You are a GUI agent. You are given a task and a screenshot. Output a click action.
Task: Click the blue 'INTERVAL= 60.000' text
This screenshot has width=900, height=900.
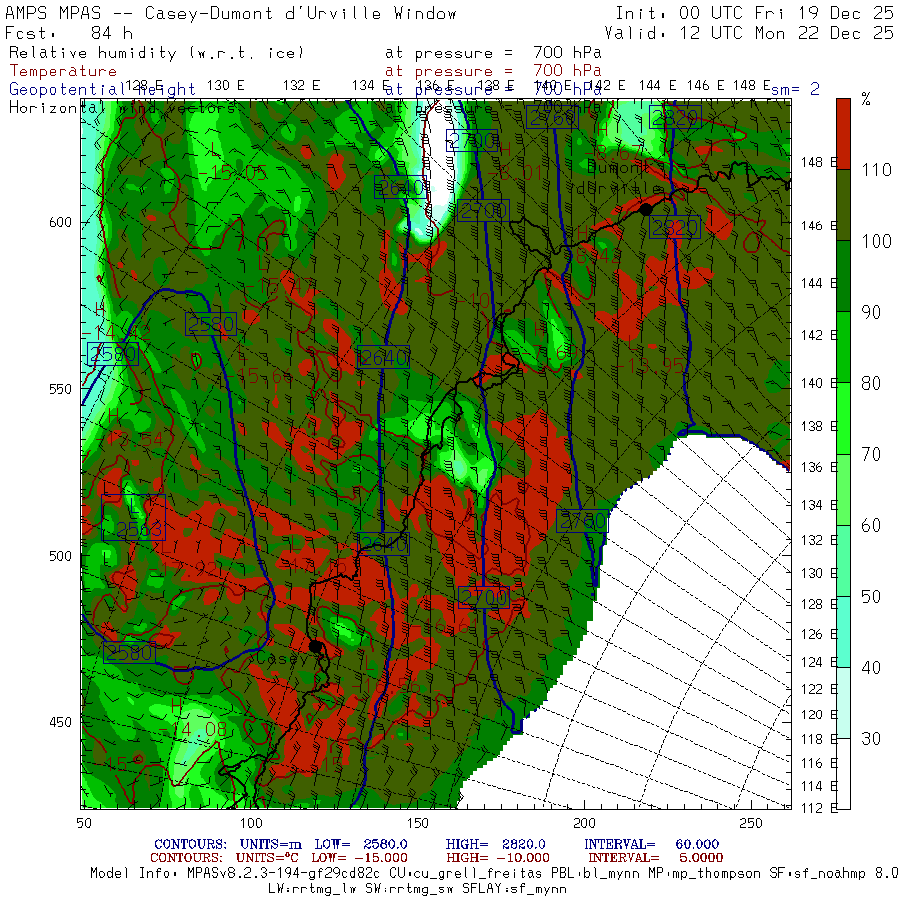651,844
